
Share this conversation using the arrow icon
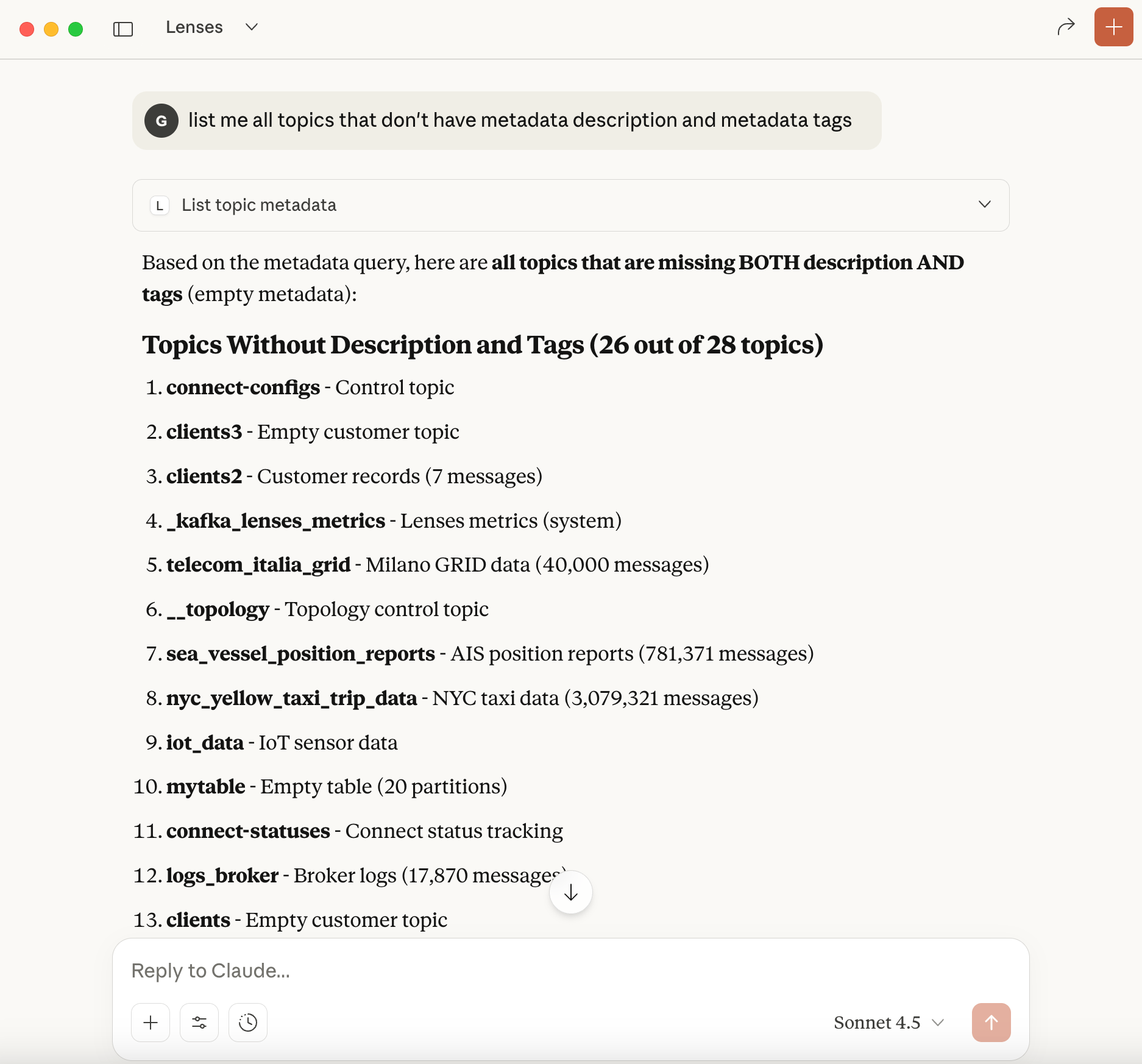[x=1066, y=27]
